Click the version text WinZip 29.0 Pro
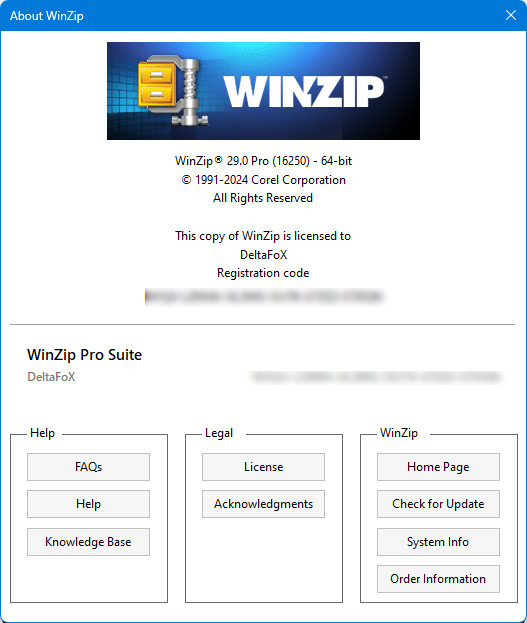 [264, 161]
